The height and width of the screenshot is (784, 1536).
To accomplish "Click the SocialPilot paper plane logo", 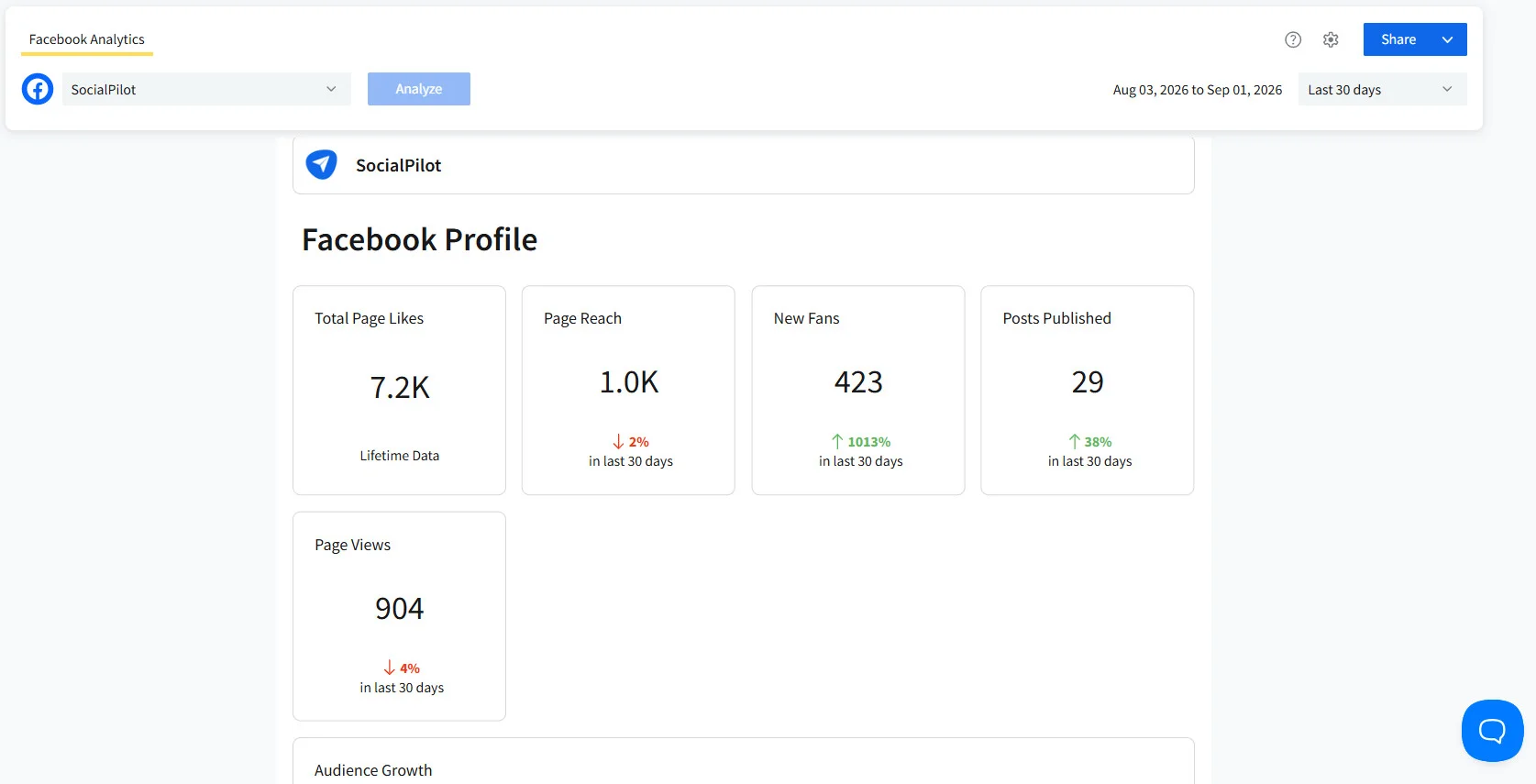I will (x=321, y=165).
